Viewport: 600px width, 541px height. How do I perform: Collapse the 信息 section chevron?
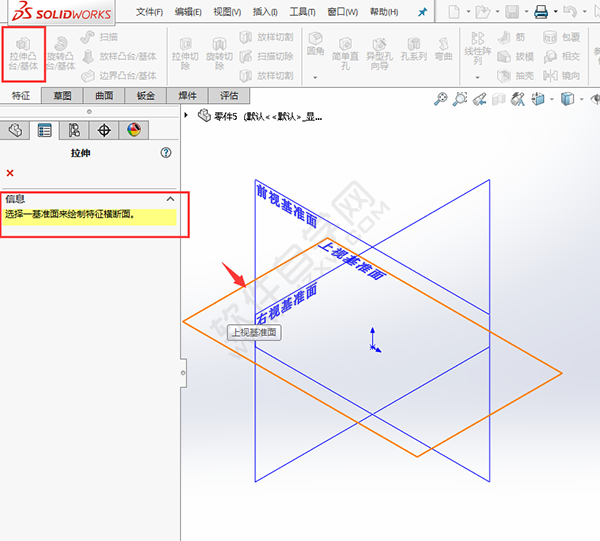(170, 199)
